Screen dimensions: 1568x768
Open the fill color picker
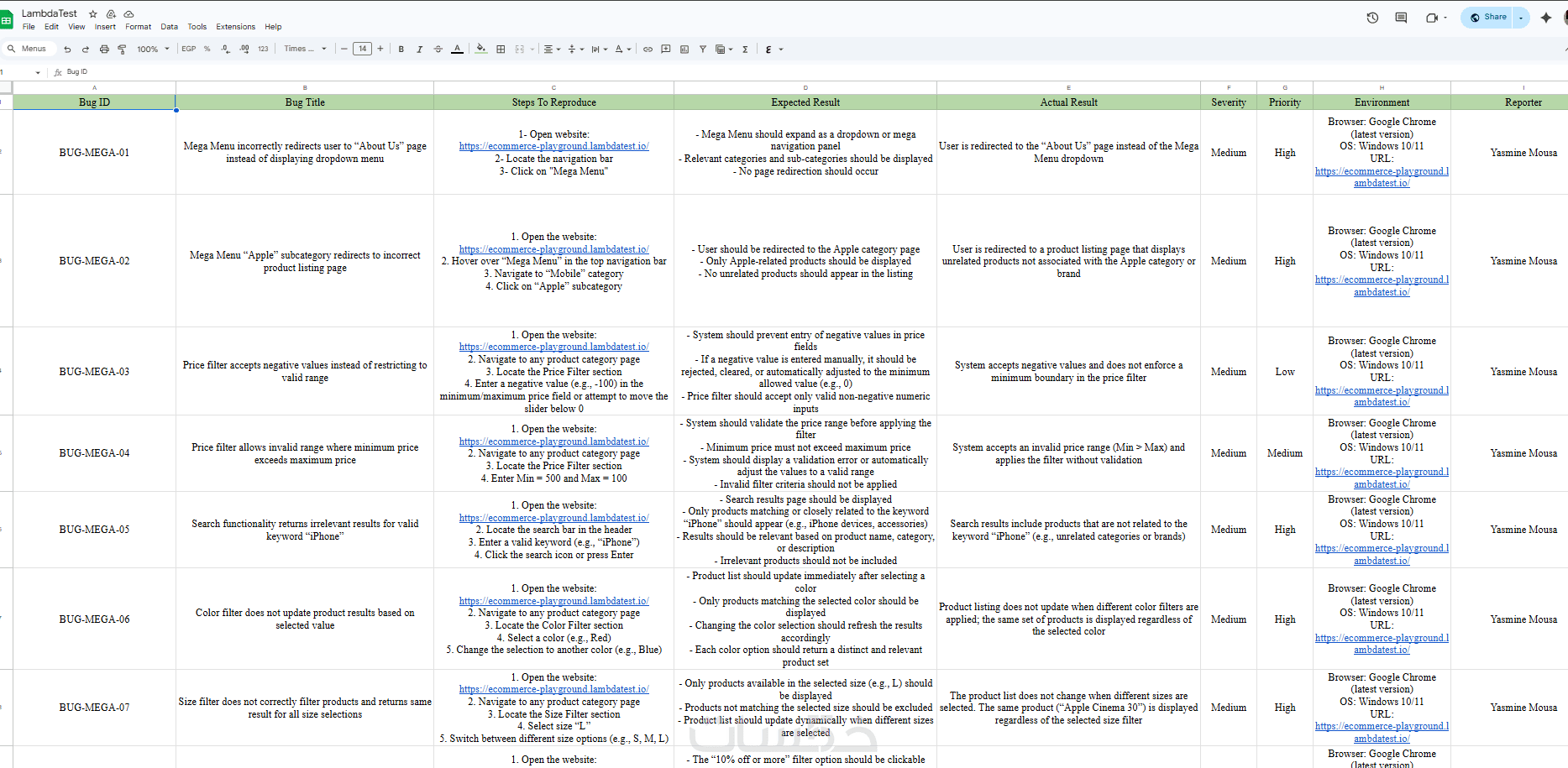click(x=480, y=50)
